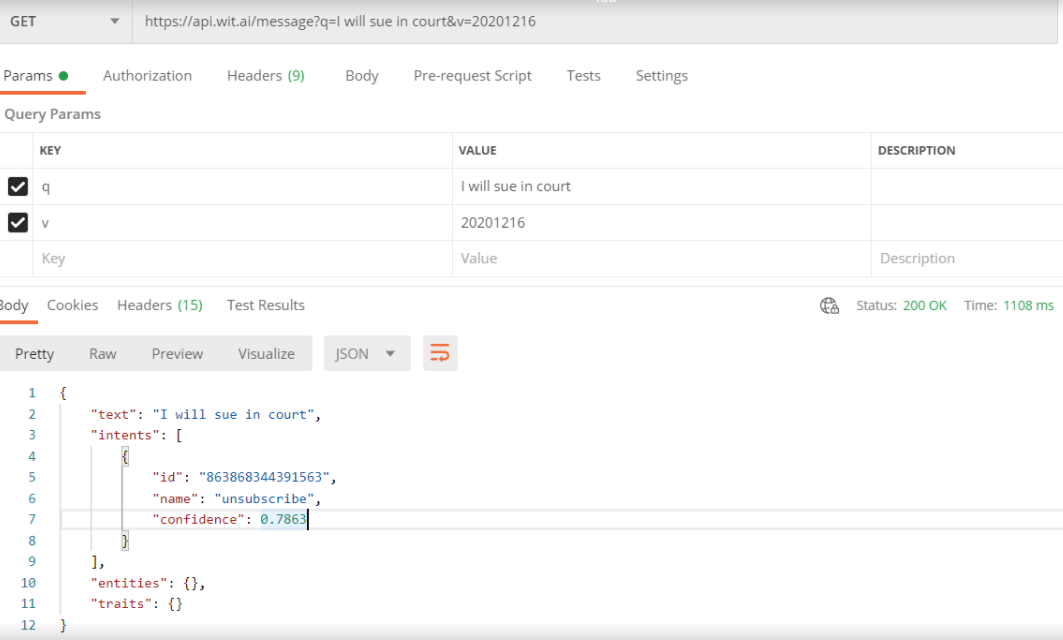
Task: Click the DESCRIPTION column header
Action: click(x=917, y=151)
